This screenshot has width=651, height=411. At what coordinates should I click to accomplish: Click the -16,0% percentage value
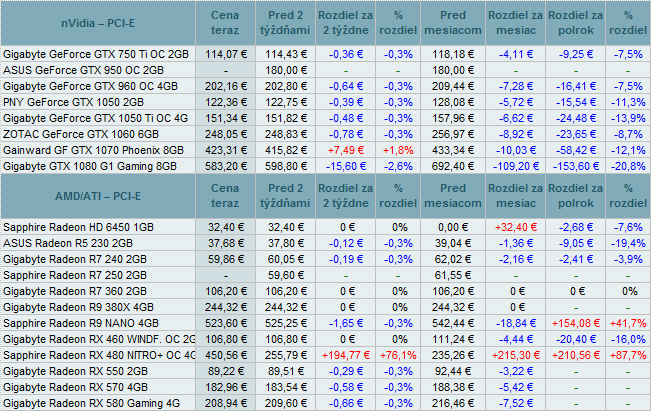pyautogui.click(x=628, y=339)
